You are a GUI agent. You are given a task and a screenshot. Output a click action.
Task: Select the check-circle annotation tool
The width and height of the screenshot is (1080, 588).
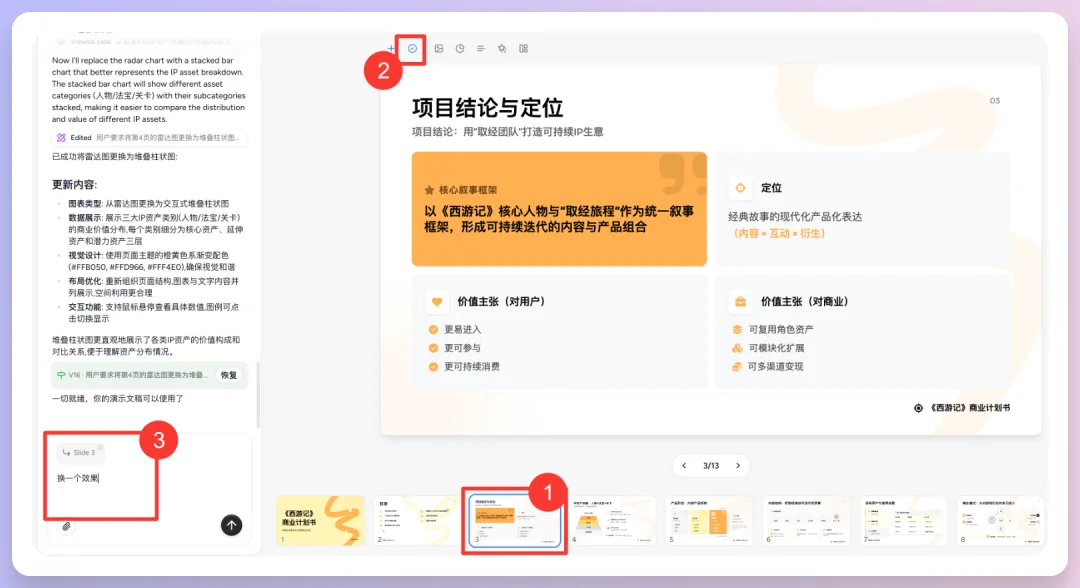(412, 48)
